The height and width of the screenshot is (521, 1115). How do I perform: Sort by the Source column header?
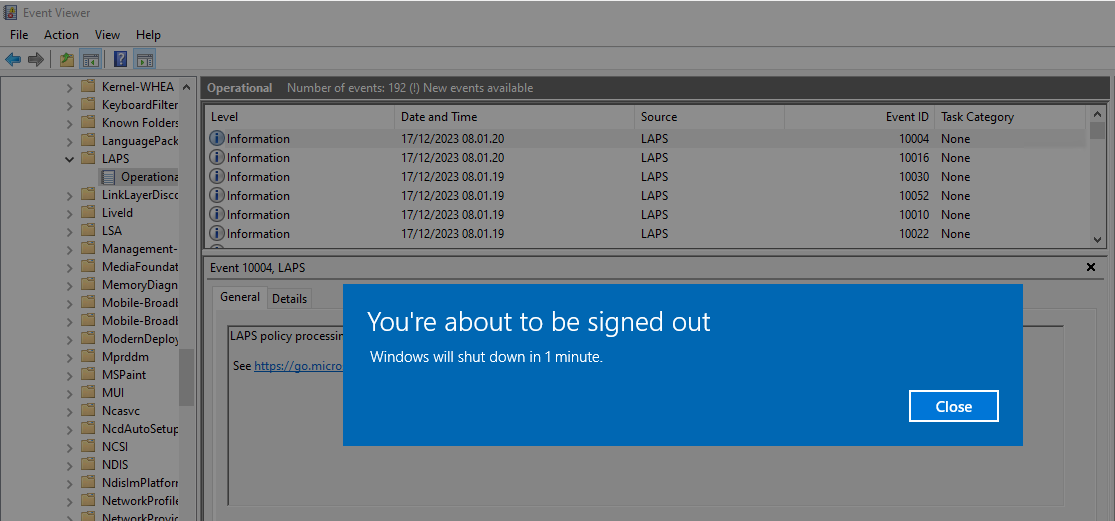pos(709,117)
